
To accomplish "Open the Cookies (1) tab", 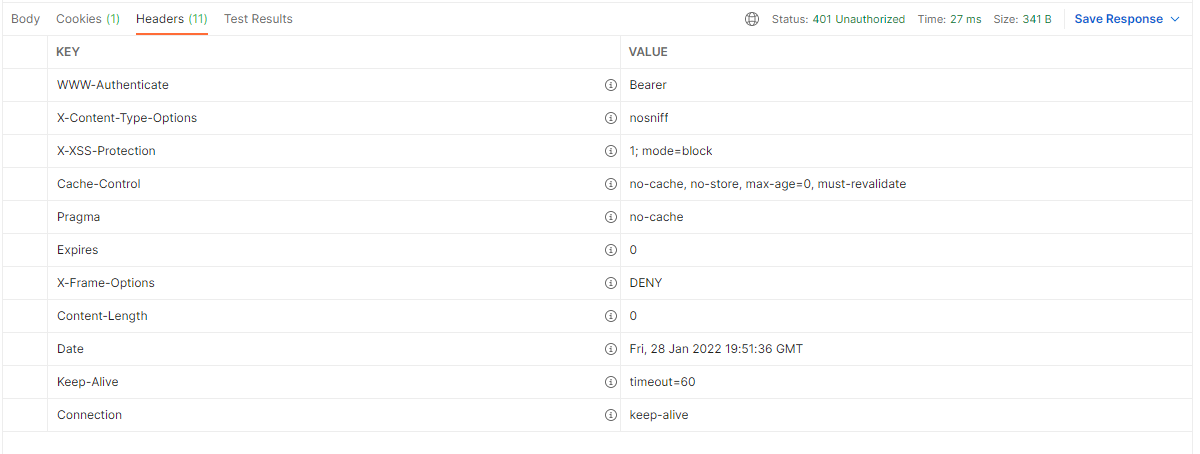I will pos(88,19).
